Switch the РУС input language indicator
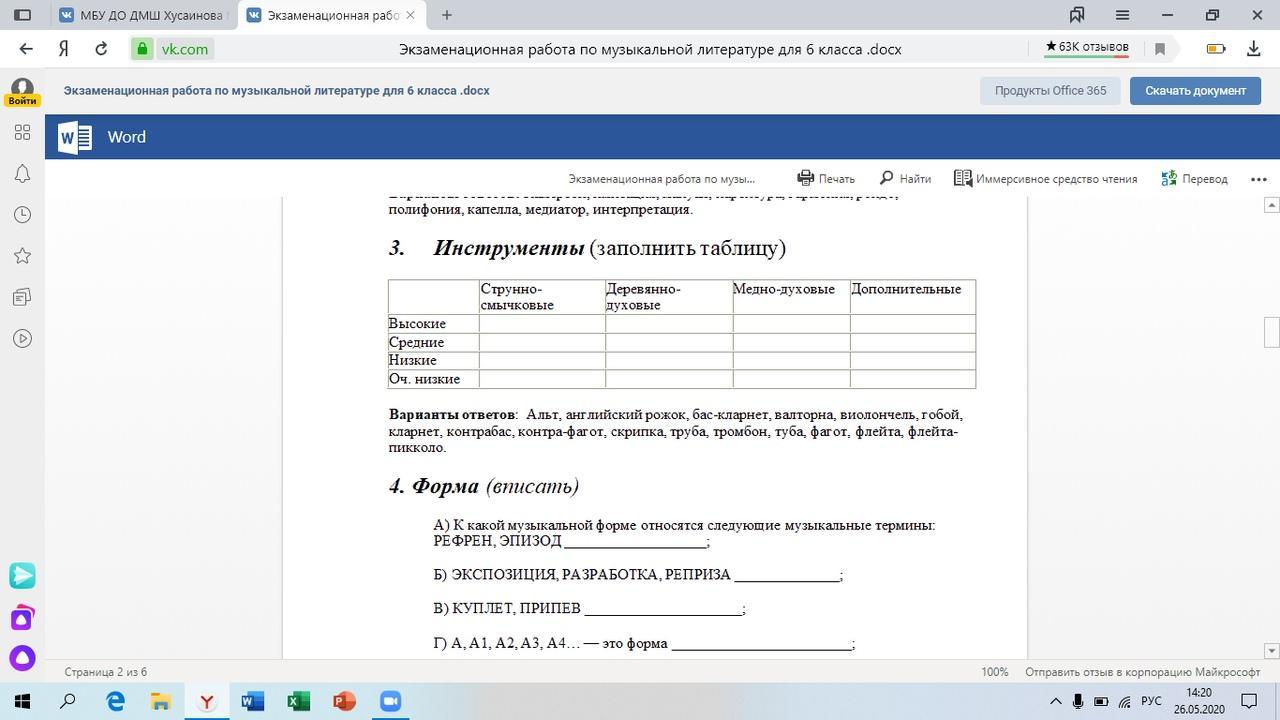The height and width of the screenshot is (720, 1280). coord(1151,701)
